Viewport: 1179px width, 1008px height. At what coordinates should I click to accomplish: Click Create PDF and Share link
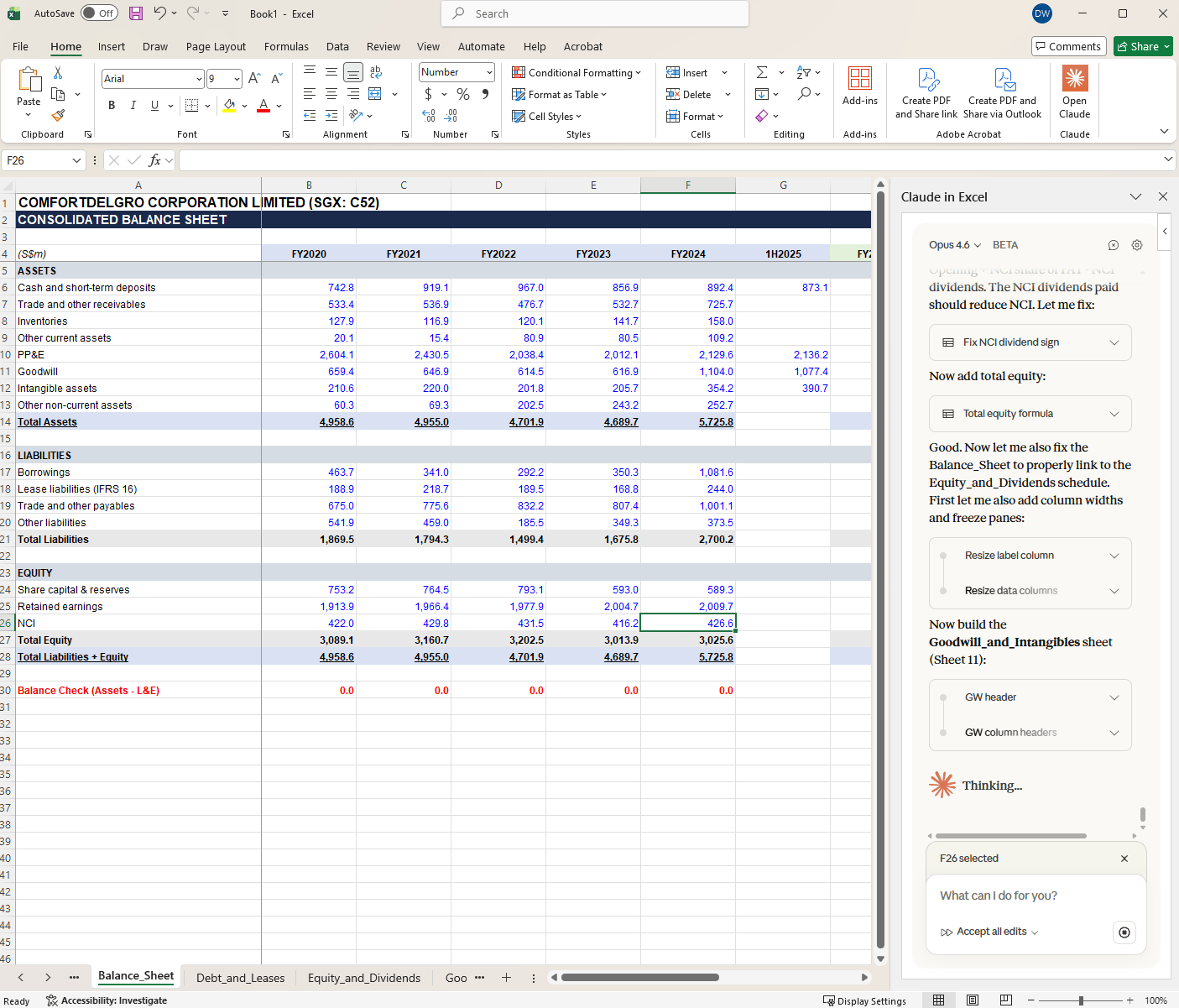(926, 93)
